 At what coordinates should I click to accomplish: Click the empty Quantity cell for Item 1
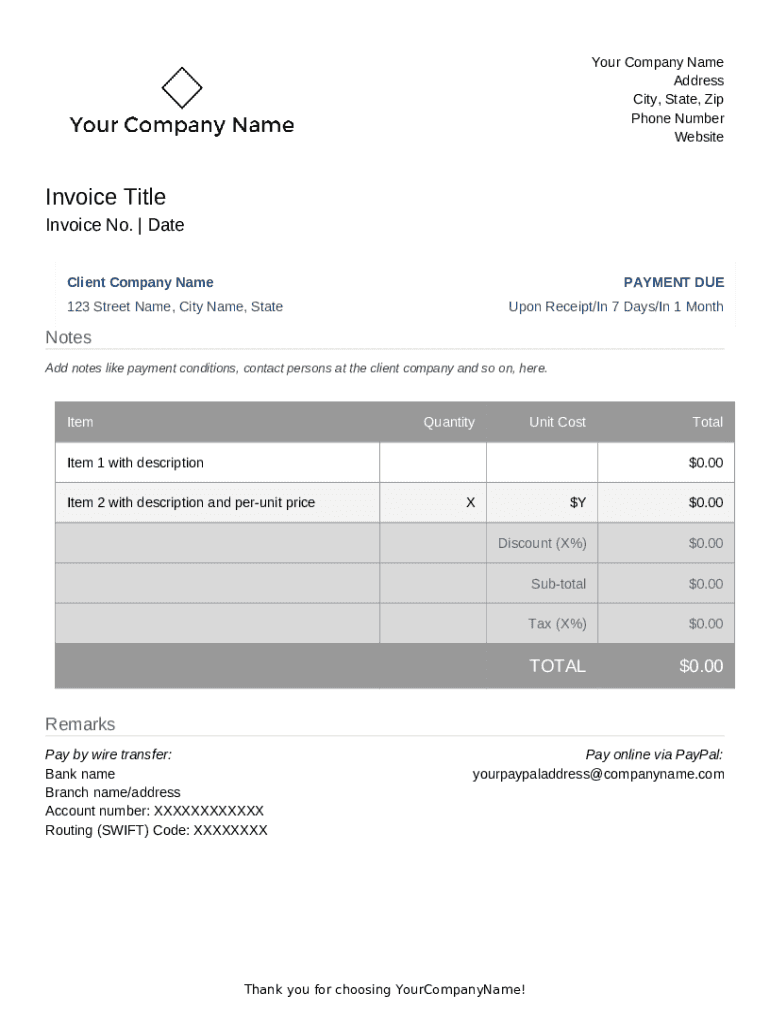point(433,463)
